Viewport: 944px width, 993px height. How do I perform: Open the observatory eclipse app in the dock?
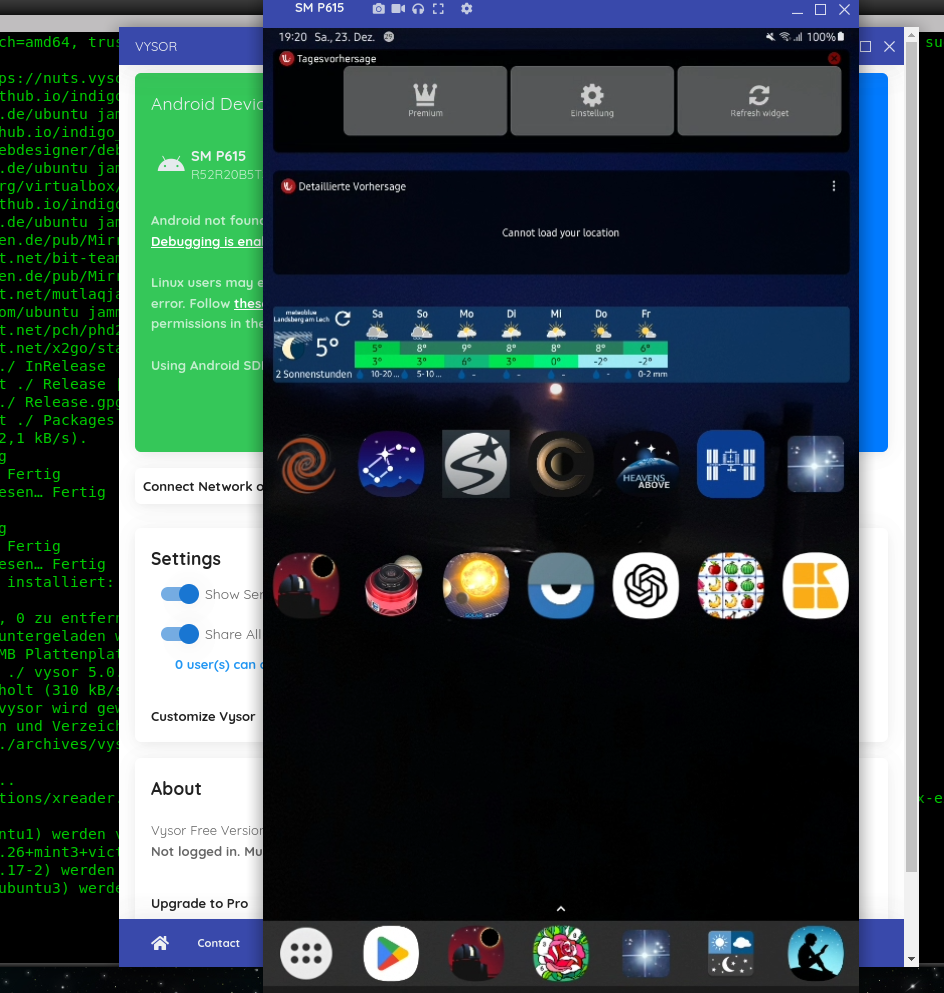[475, 954]
